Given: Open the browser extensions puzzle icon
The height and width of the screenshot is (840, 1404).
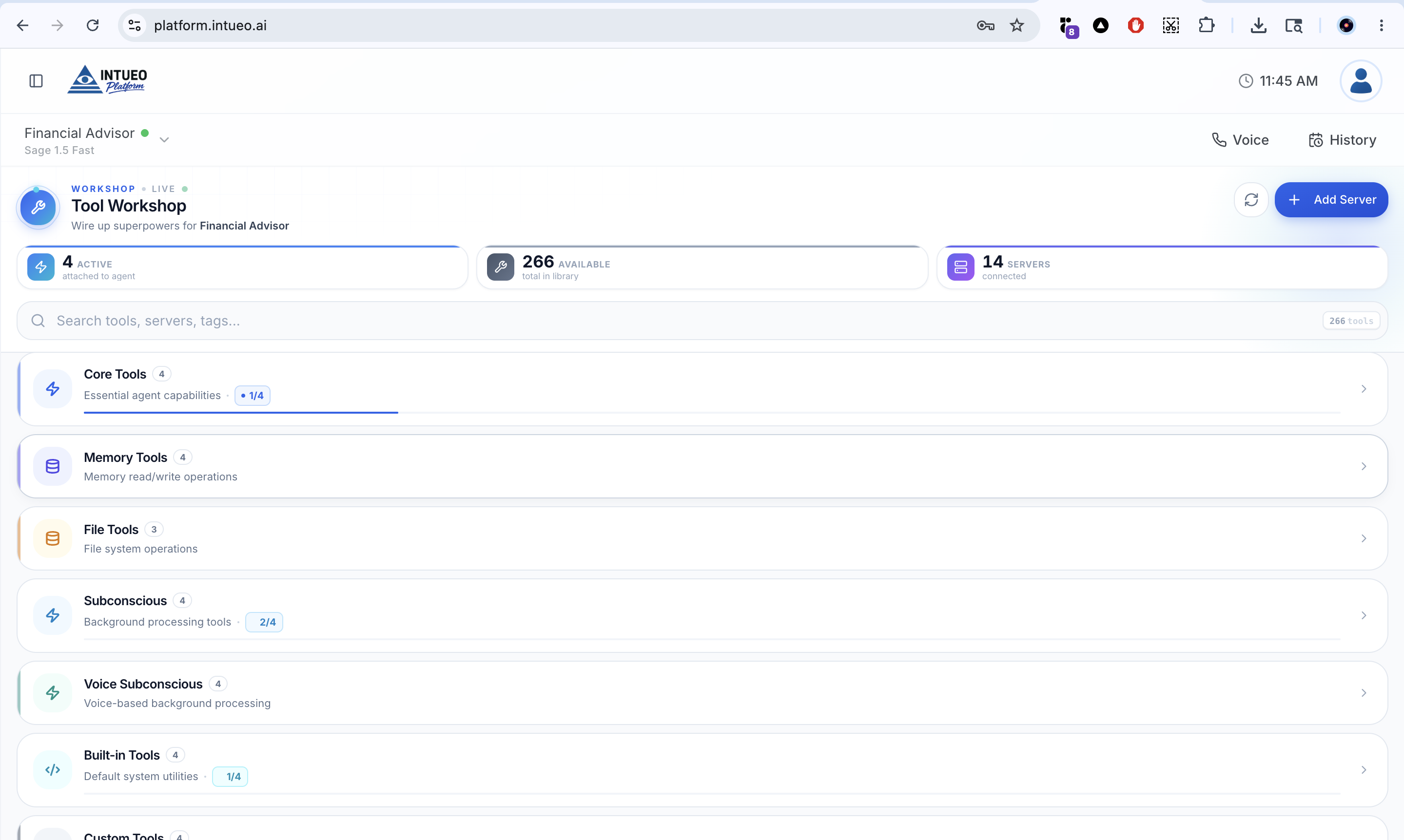Looking at the screenshot, I should click(1206, 25).
